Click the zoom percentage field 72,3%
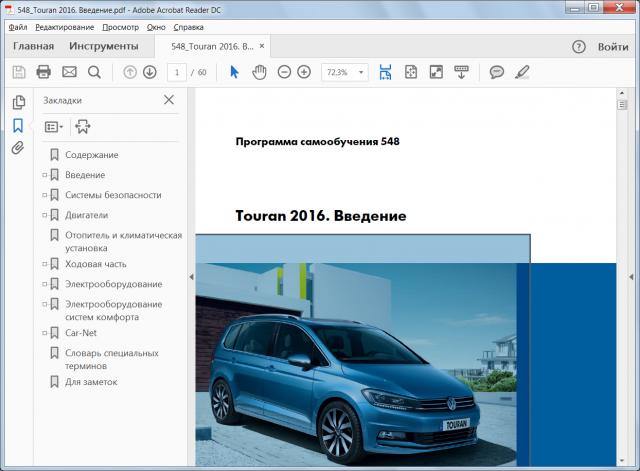The image size is (640, 471). [x=338, y=73]
